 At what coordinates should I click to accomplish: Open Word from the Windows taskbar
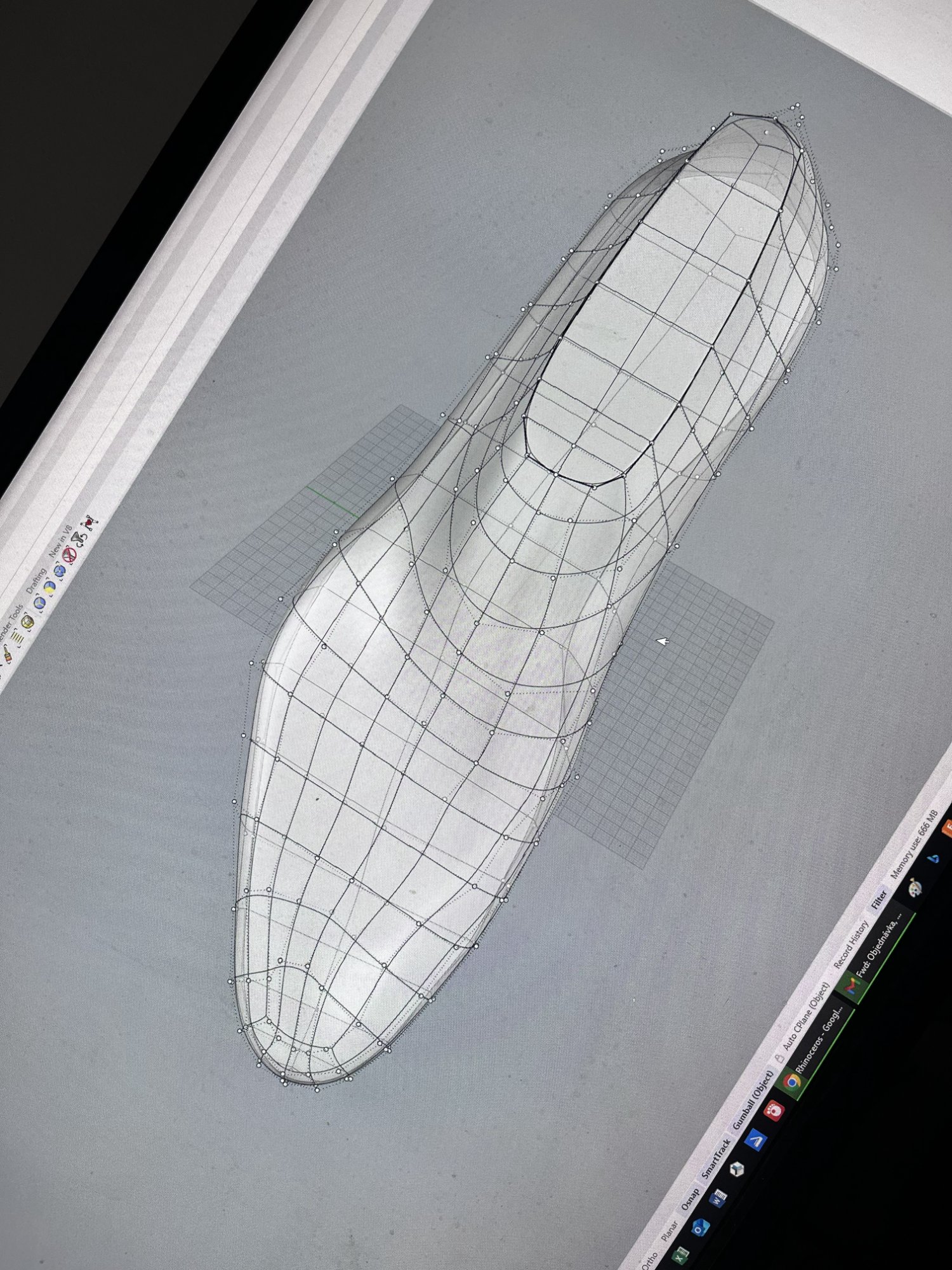(718, 1198)
